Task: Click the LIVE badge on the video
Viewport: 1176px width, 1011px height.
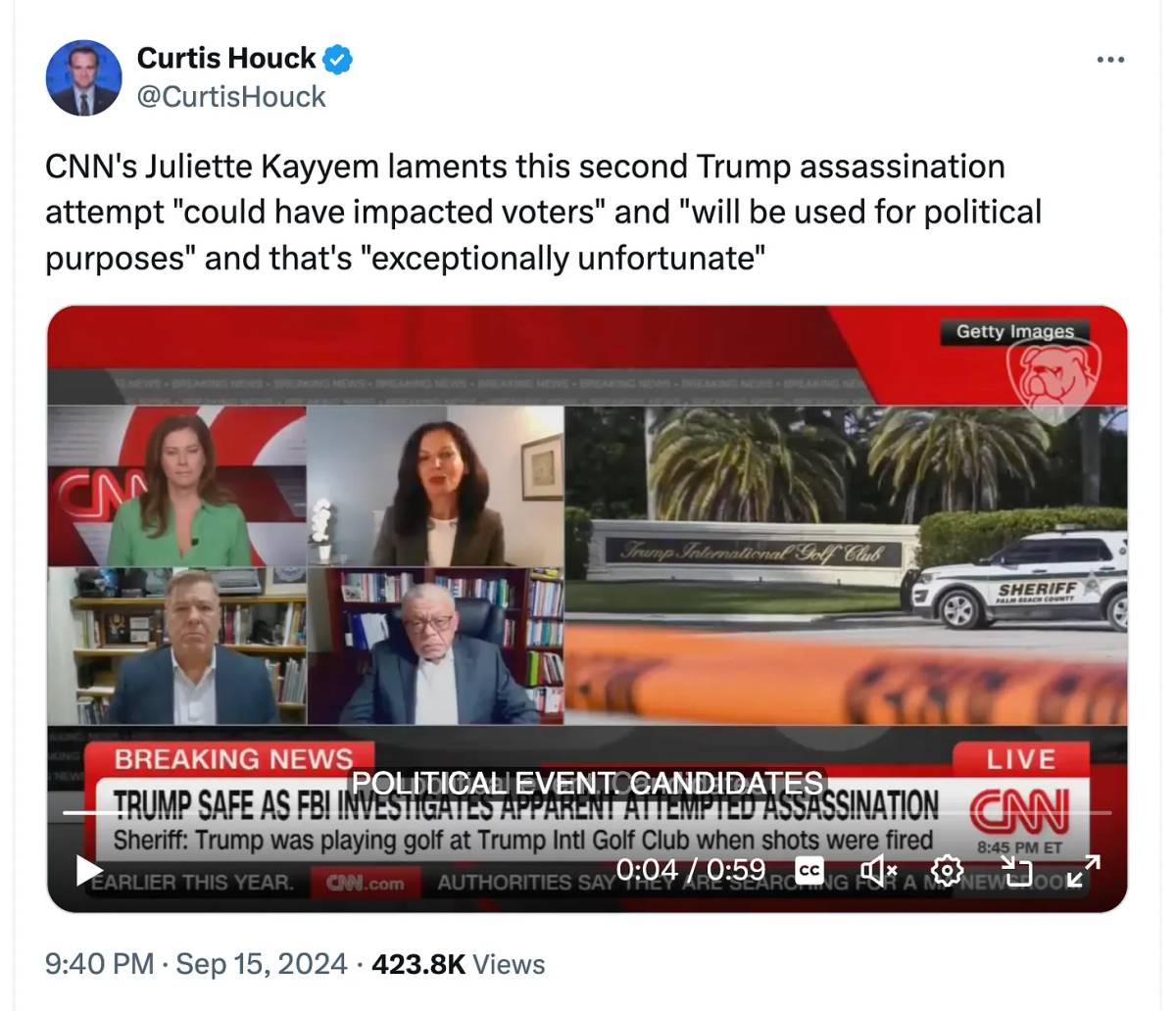Action: click(x=1021, y=759)
